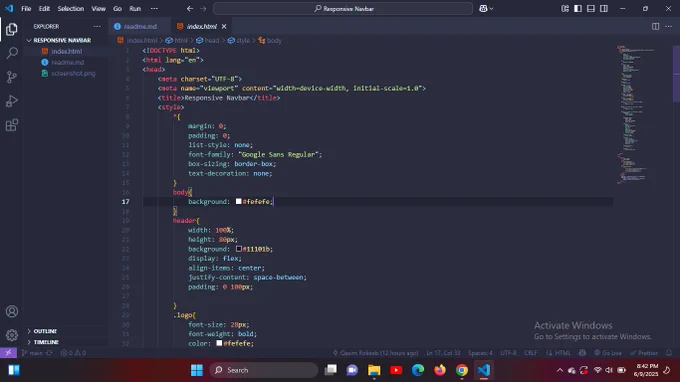Click the split editor right icon

655,26
